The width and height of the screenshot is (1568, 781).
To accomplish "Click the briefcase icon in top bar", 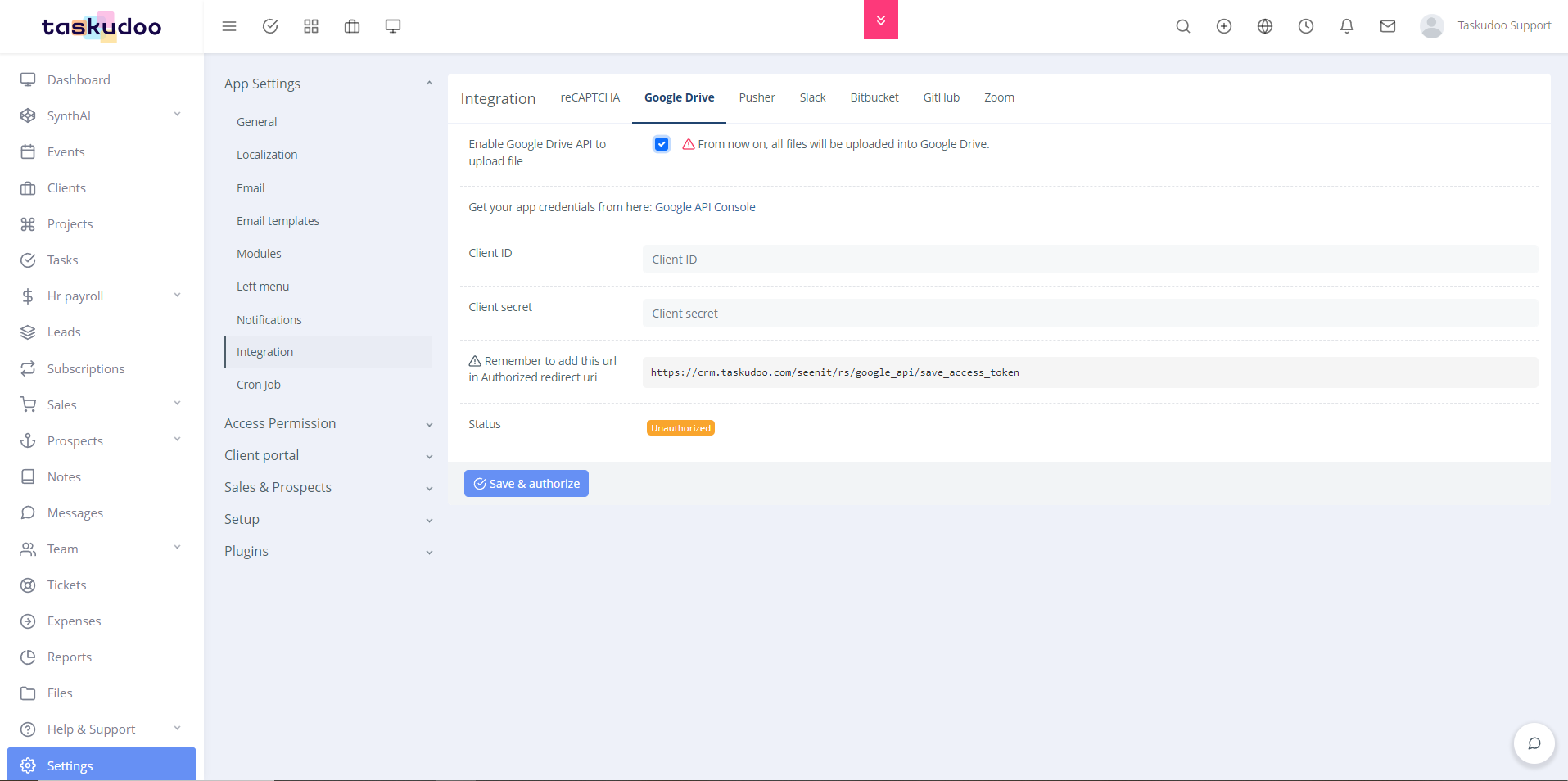I will point(352,26).
